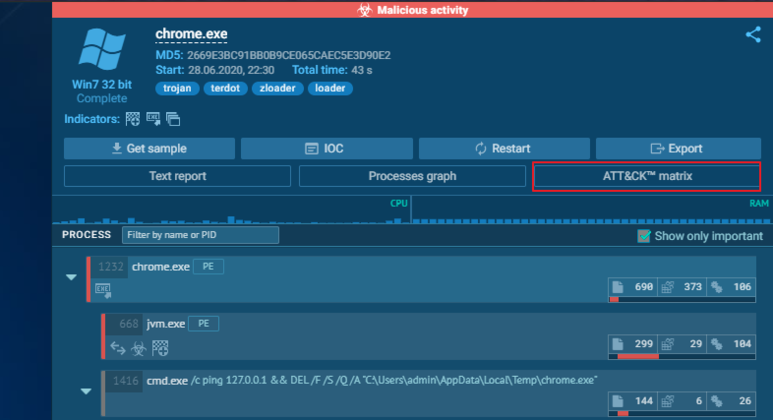Select the cmd.exe process row 1416

point(428,393)
